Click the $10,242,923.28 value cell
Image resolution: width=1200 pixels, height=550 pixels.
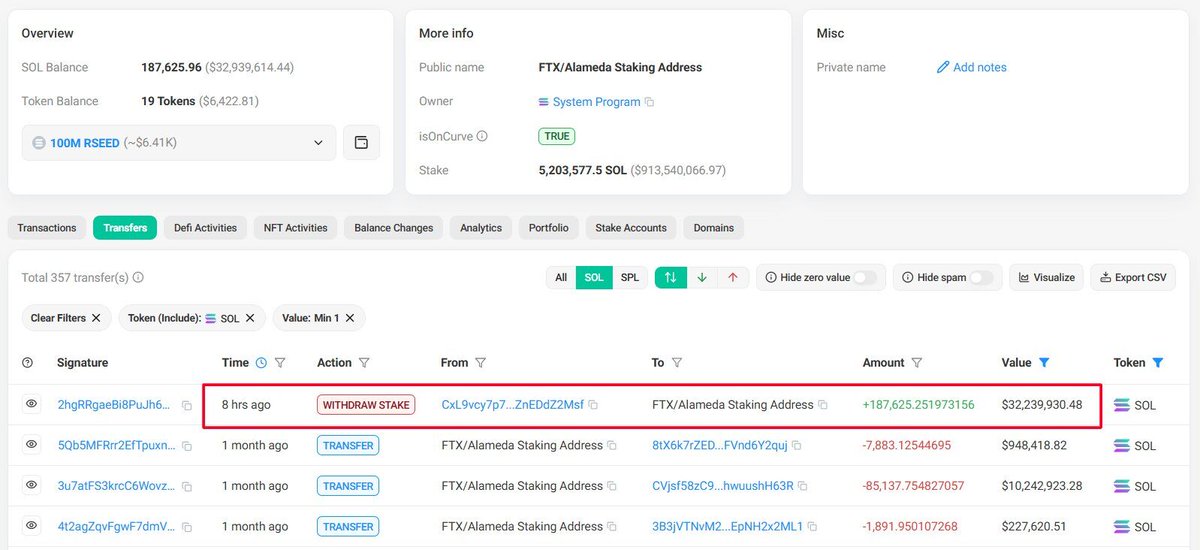point(1041,486)
